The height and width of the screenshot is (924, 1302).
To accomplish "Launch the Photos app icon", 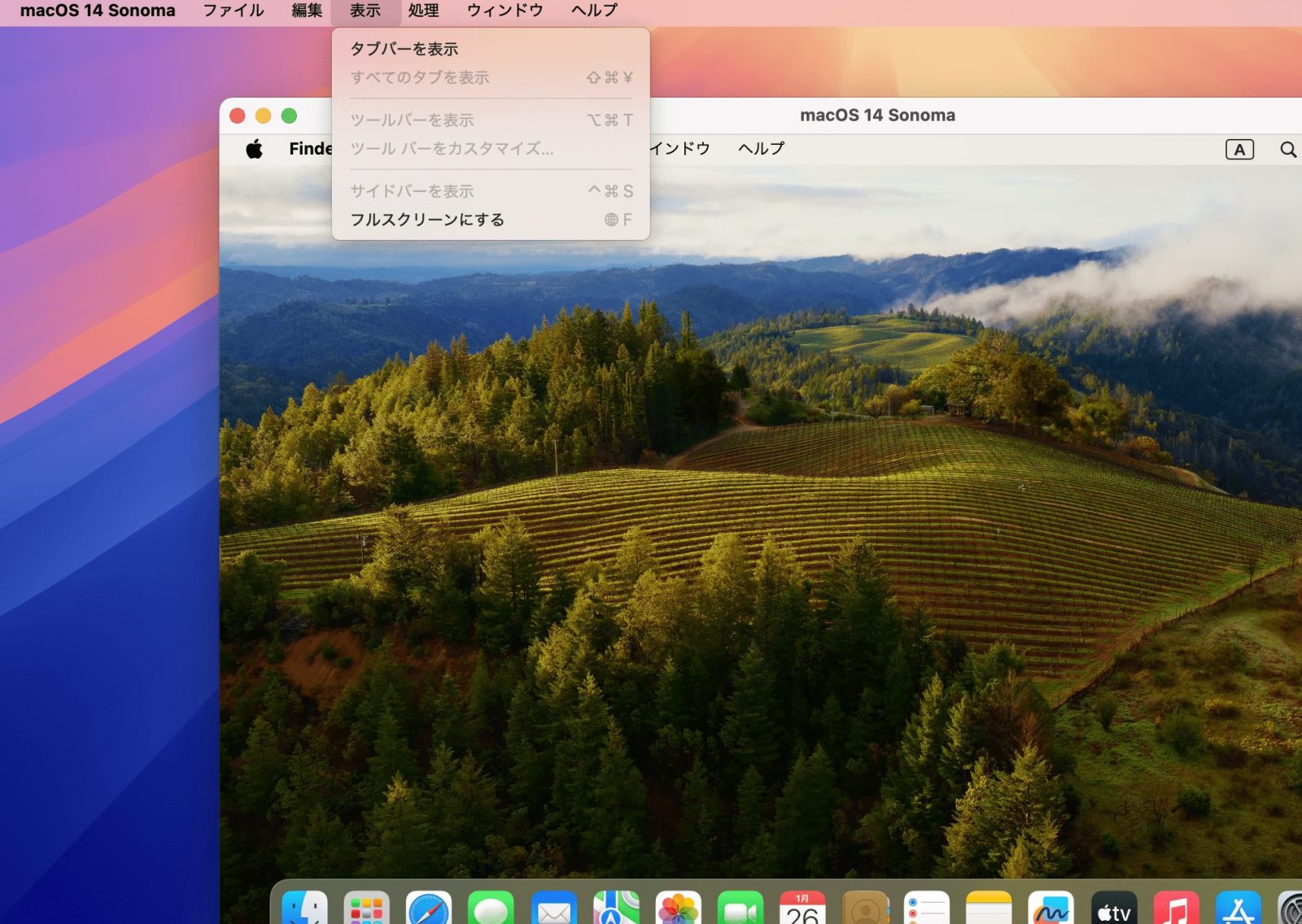I will pyautogui.click(x=678, y=908).
